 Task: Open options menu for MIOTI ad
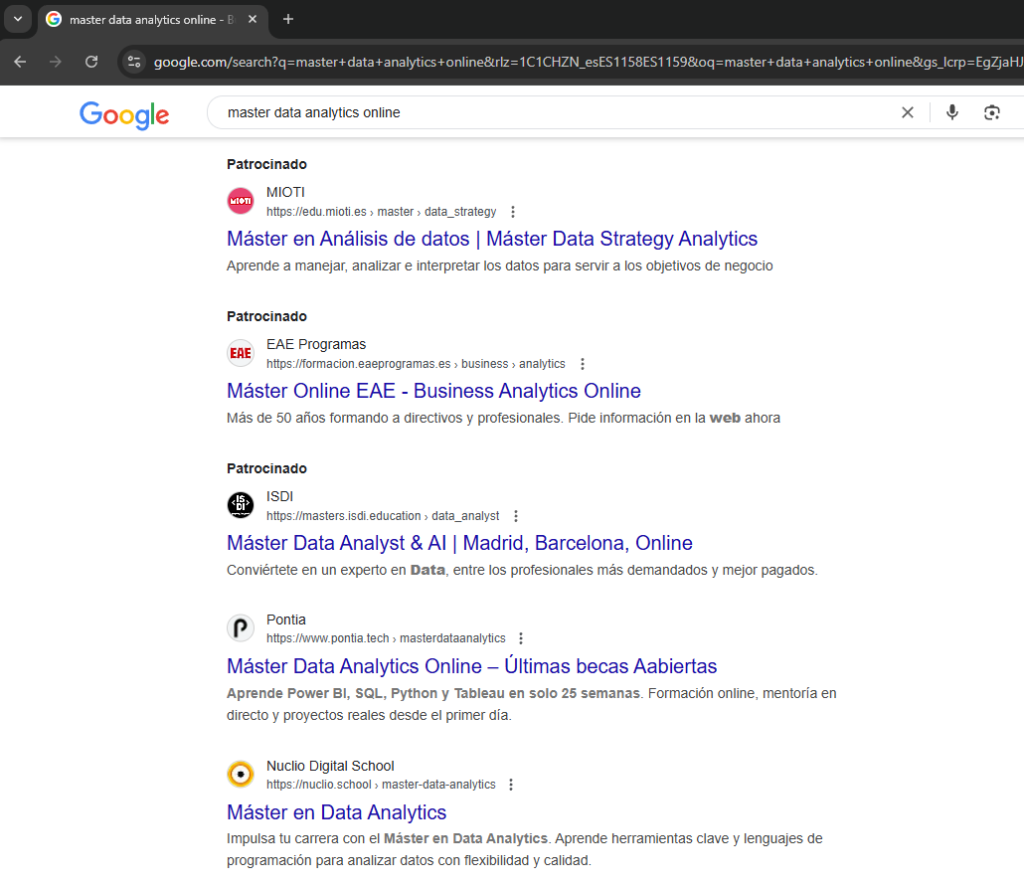tap(513, 212)
